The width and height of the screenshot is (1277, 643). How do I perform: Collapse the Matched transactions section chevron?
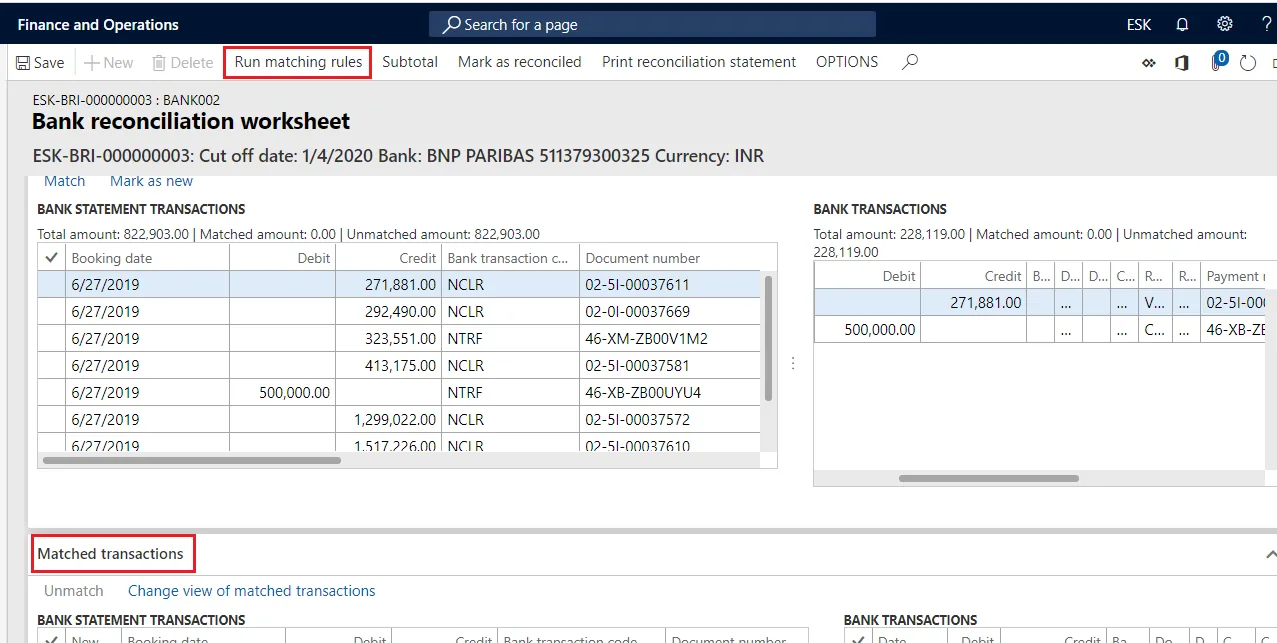point(1270,554)
